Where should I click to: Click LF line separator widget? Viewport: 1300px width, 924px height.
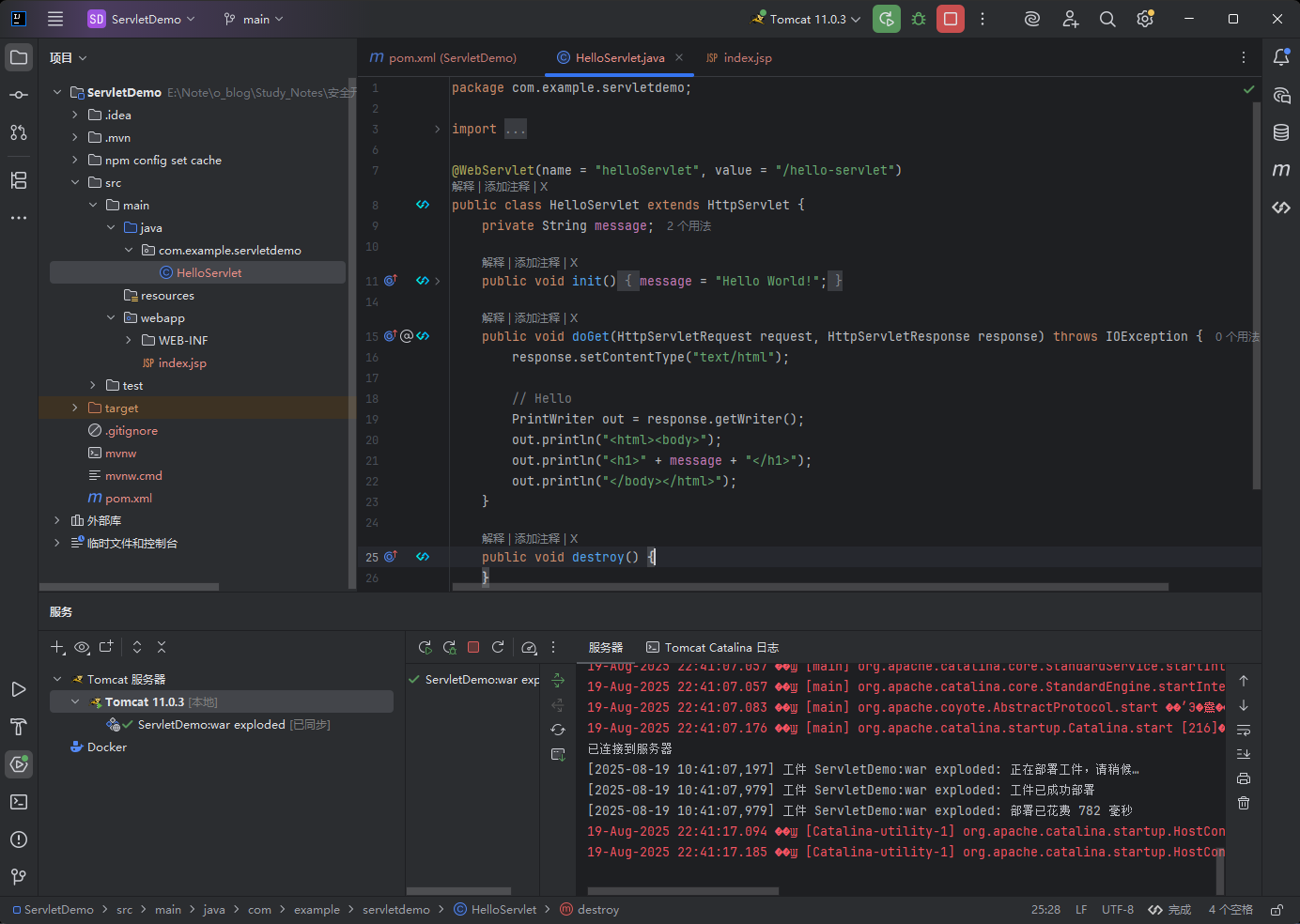(x=1081, y=910)
